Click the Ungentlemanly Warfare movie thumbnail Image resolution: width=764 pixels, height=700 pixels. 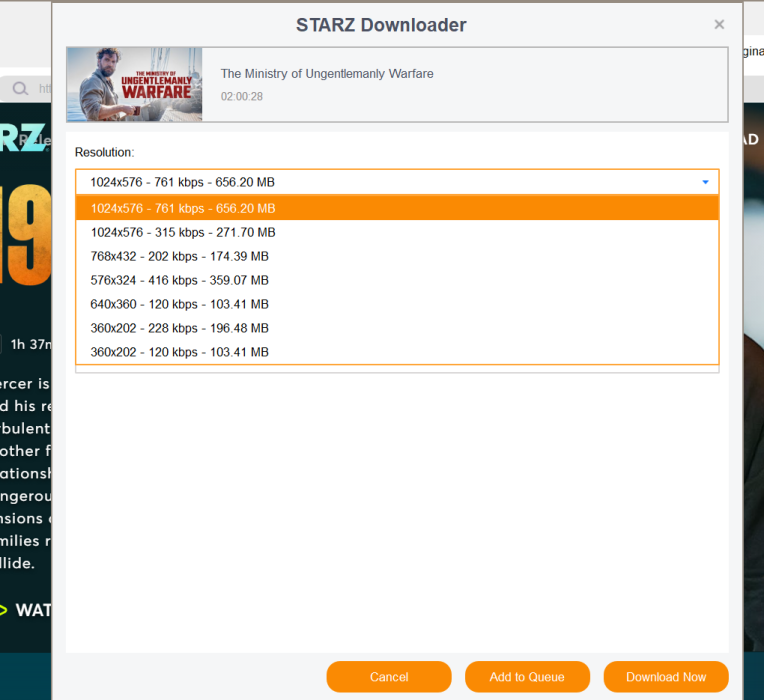(134, 84)
